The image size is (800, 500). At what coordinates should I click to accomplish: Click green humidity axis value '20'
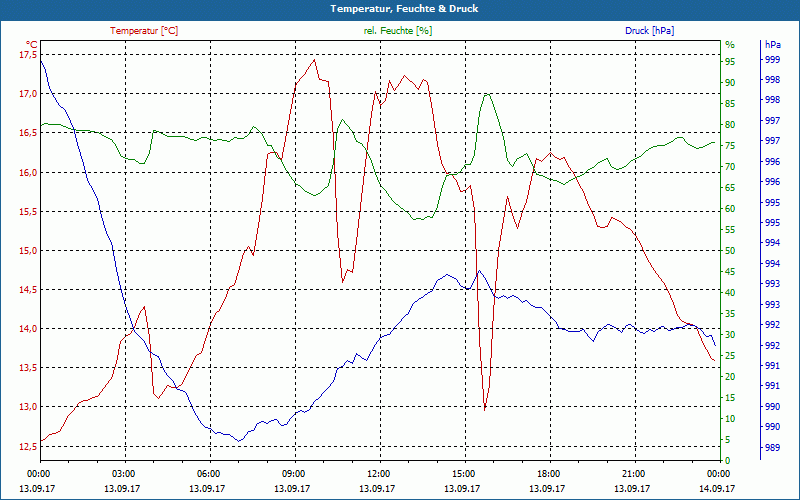(730, 377)
